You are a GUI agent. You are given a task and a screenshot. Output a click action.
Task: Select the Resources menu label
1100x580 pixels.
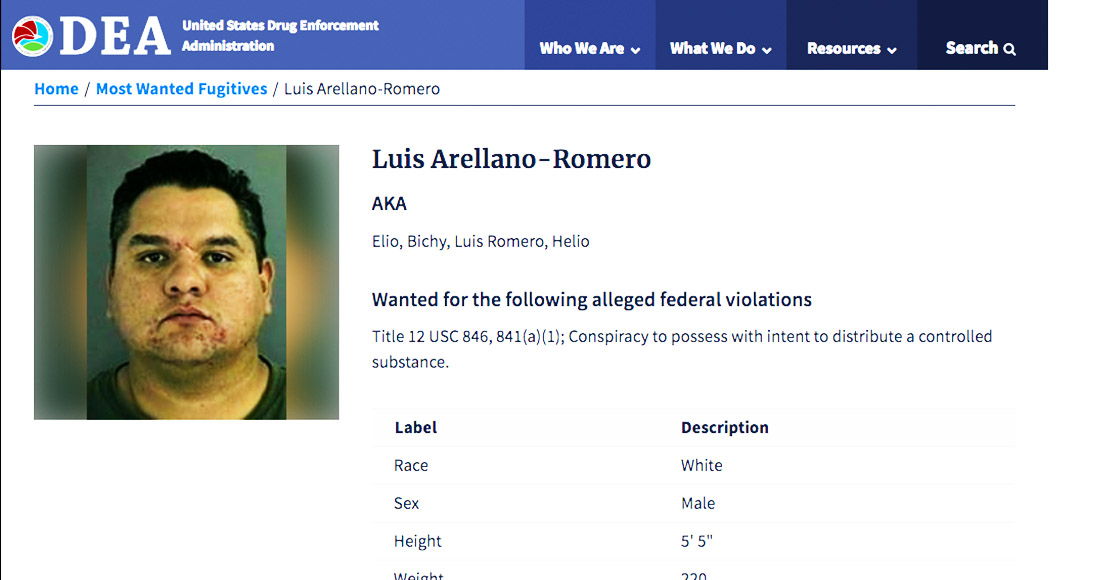pyautogui.click(x=843, y=48)
